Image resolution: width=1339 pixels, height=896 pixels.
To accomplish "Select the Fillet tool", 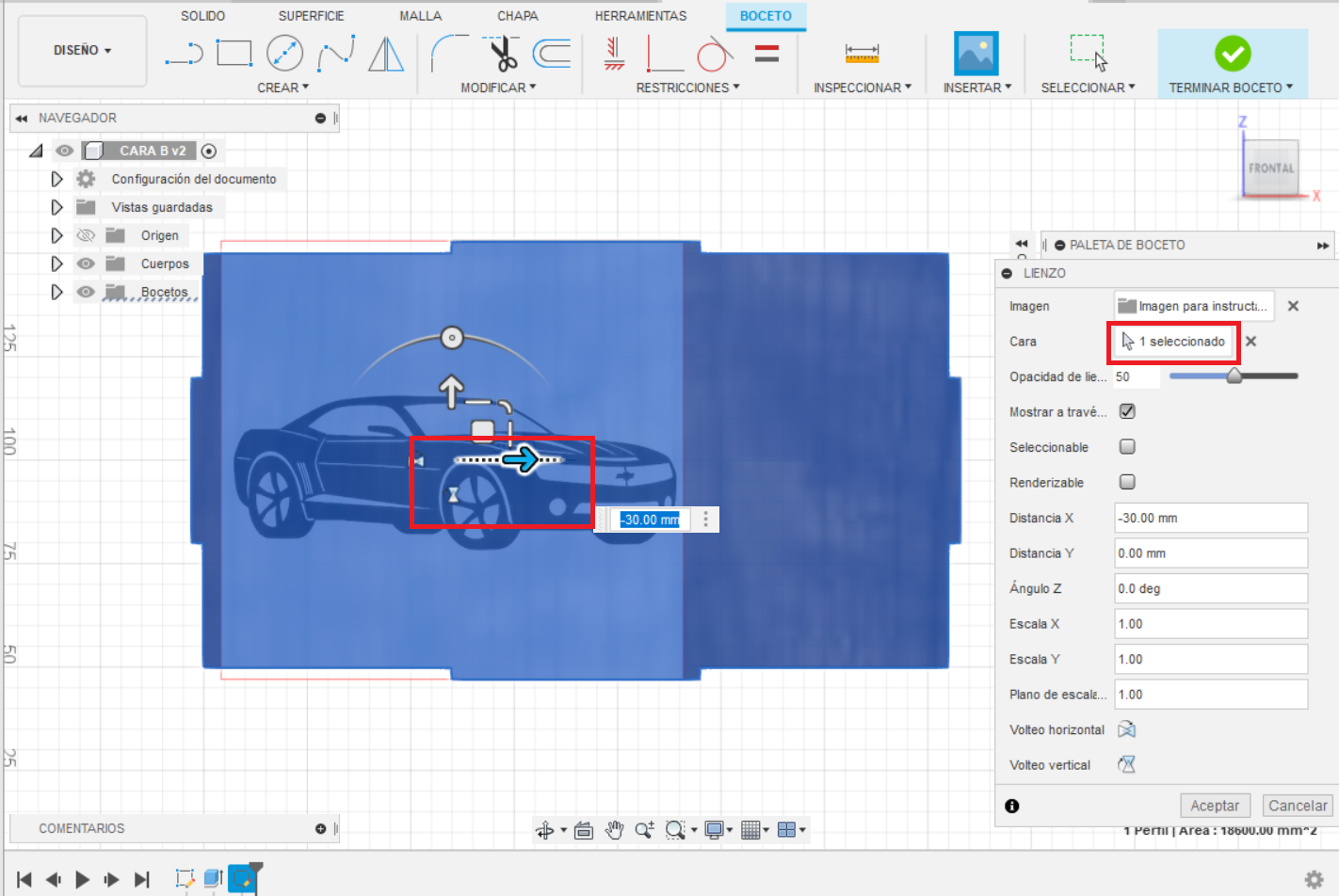I will pyautogui.click(x=450, y=54).
